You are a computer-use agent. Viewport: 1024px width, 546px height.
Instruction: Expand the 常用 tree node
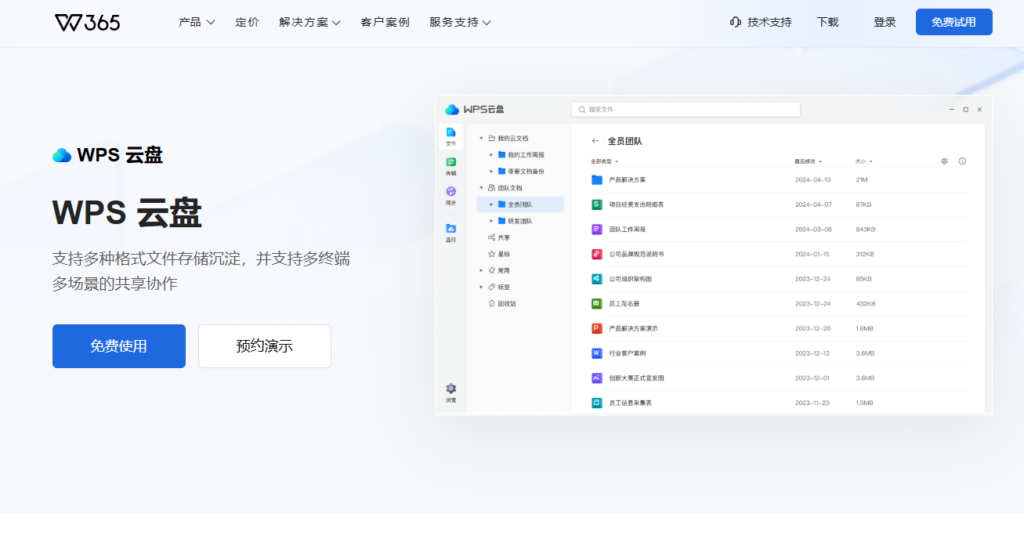(481, 270)
